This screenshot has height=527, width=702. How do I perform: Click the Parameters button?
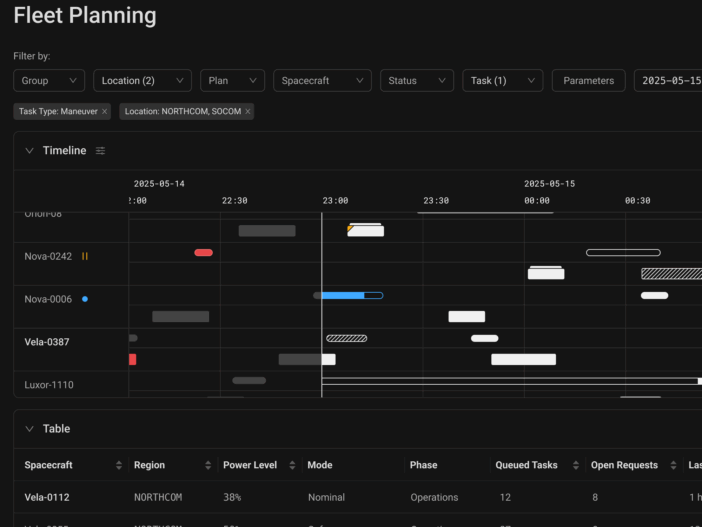(589, 81)
